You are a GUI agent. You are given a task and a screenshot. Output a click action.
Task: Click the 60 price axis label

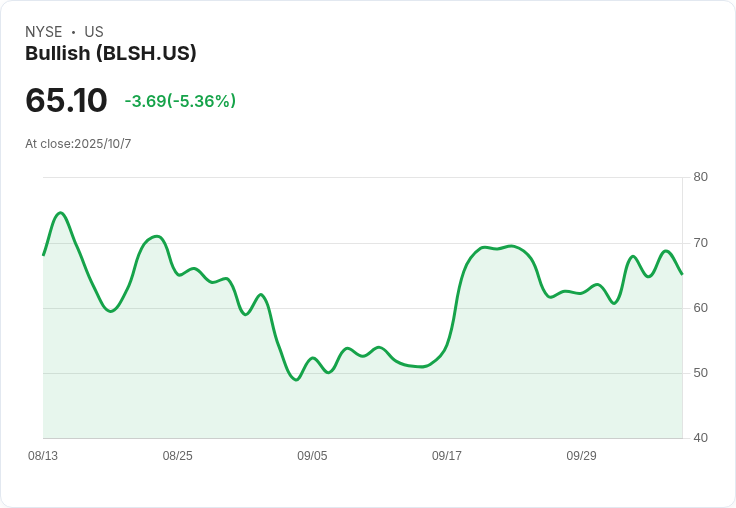pos(700,308)
